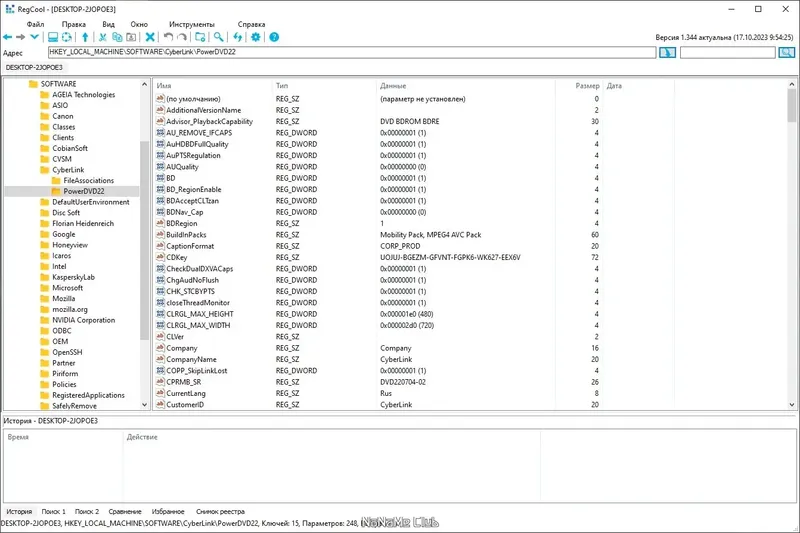Cut the selection with the scissors icon

click(103, 37)
